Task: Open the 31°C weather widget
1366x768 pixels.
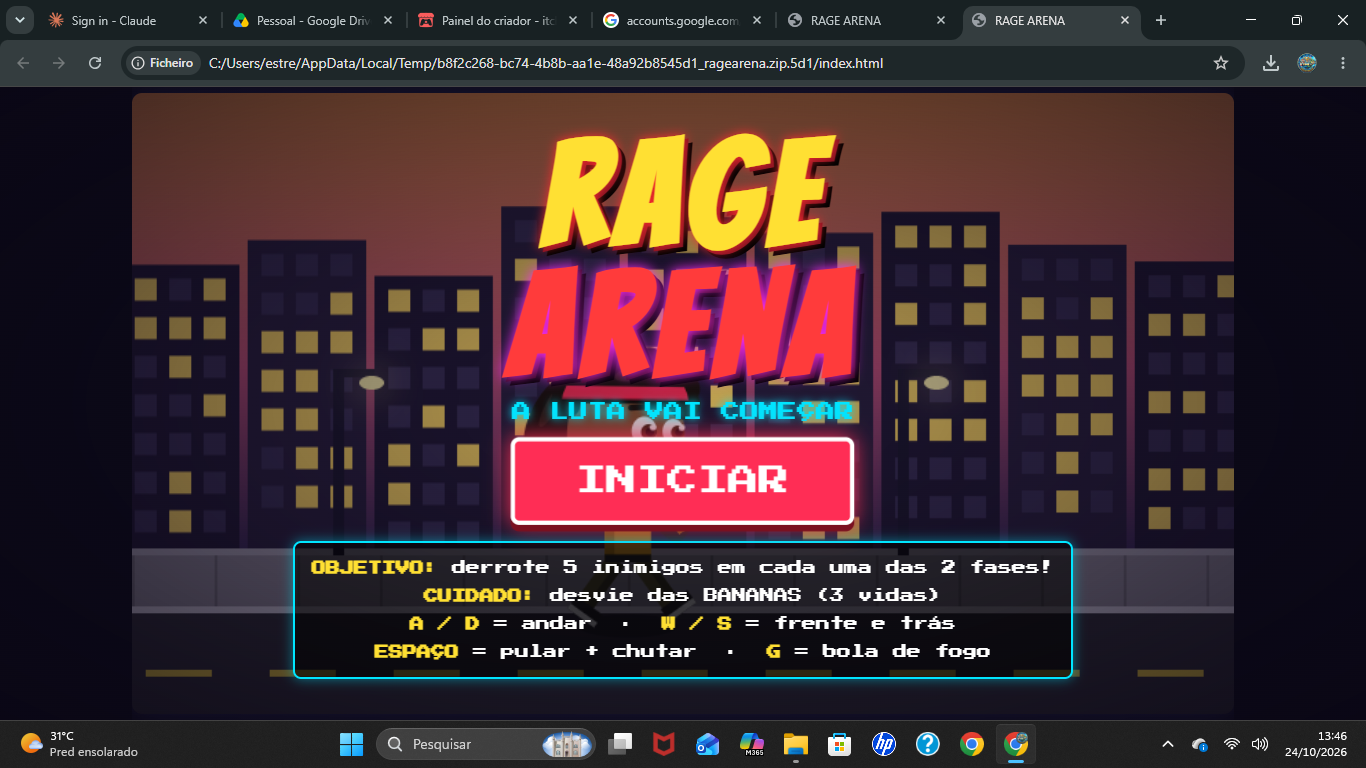Action: coord(80,744)
